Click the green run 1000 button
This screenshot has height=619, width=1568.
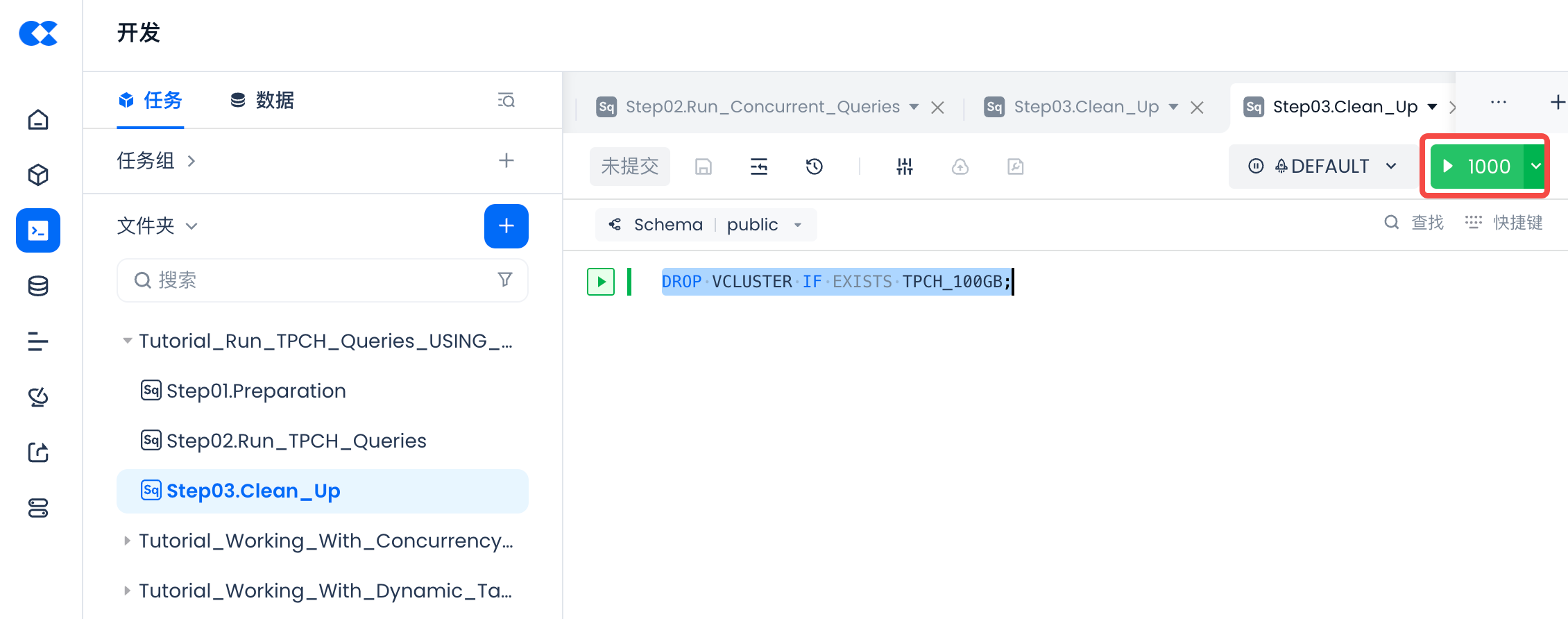(x=1478, y=167)
